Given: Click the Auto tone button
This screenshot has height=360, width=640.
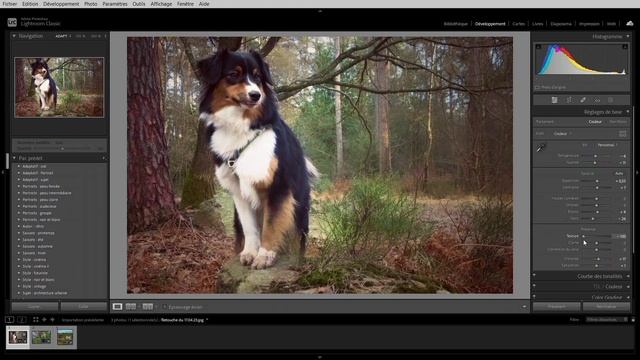Looking at the screenshot, I should point(619,173).
